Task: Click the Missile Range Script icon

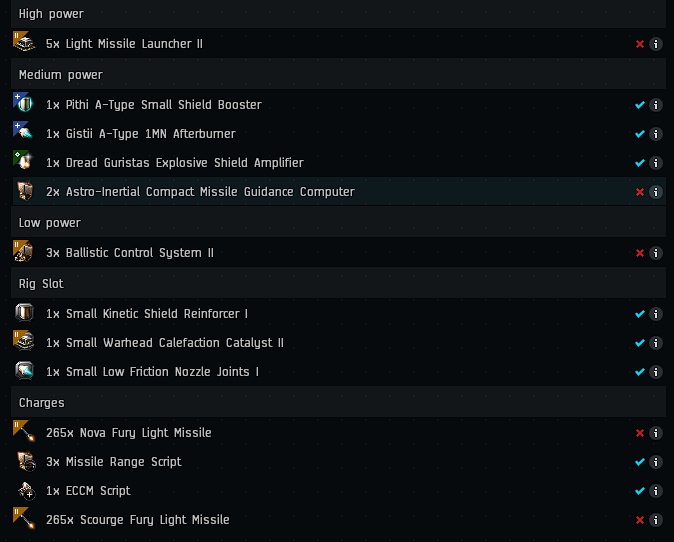Action: 25,461
